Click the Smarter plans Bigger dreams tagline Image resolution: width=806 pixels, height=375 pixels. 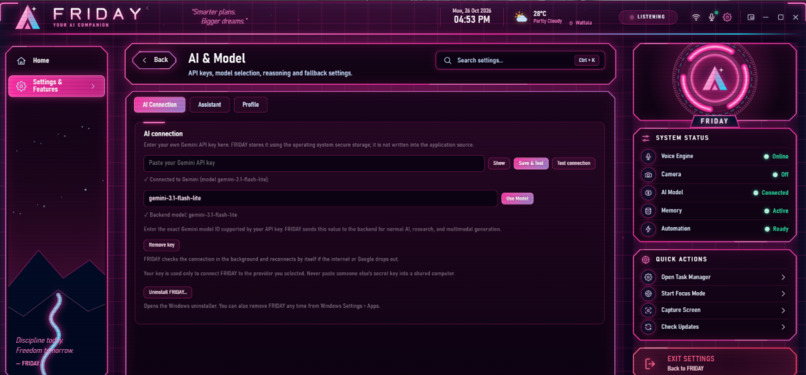pos(219,16)
